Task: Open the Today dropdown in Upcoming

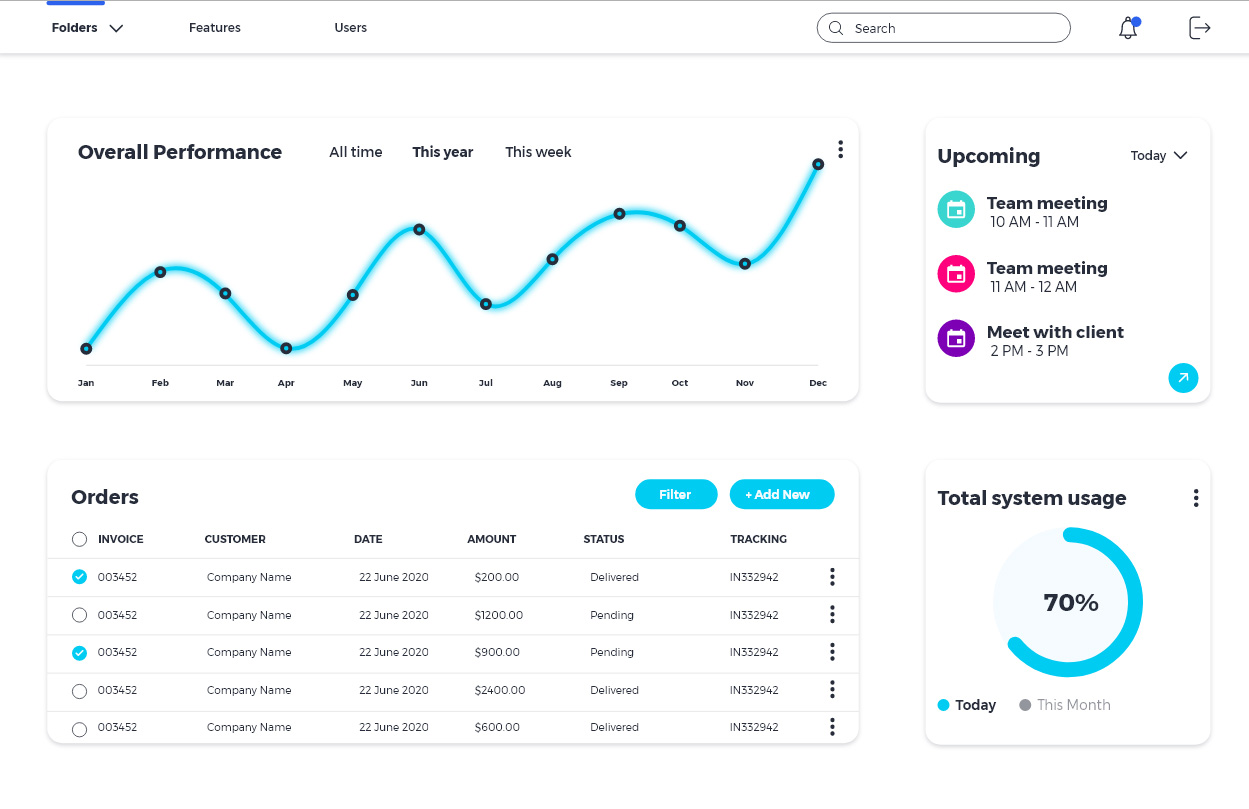Action: (x=1158, y=156)
